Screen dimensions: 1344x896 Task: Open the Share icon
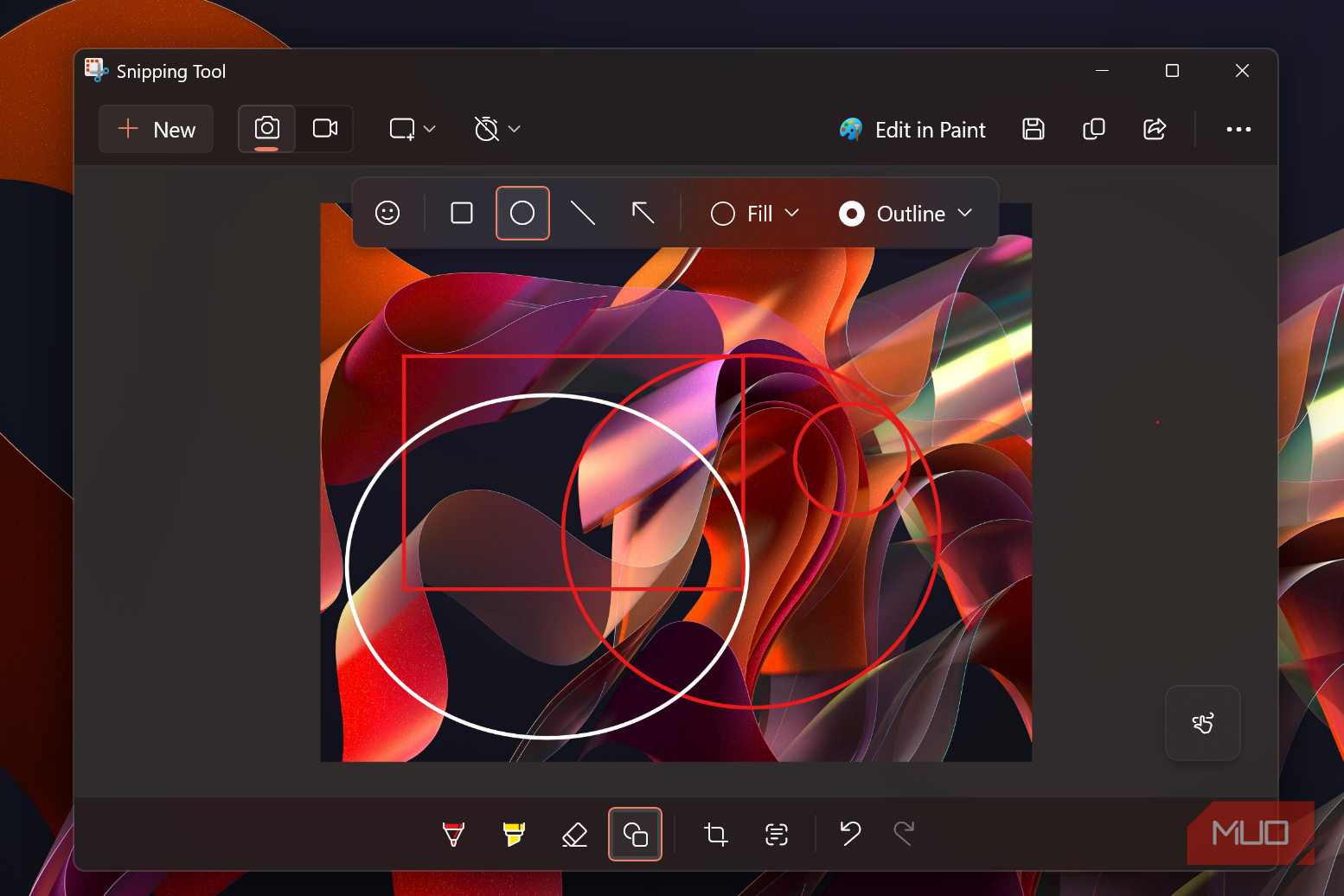point(1155,129)
